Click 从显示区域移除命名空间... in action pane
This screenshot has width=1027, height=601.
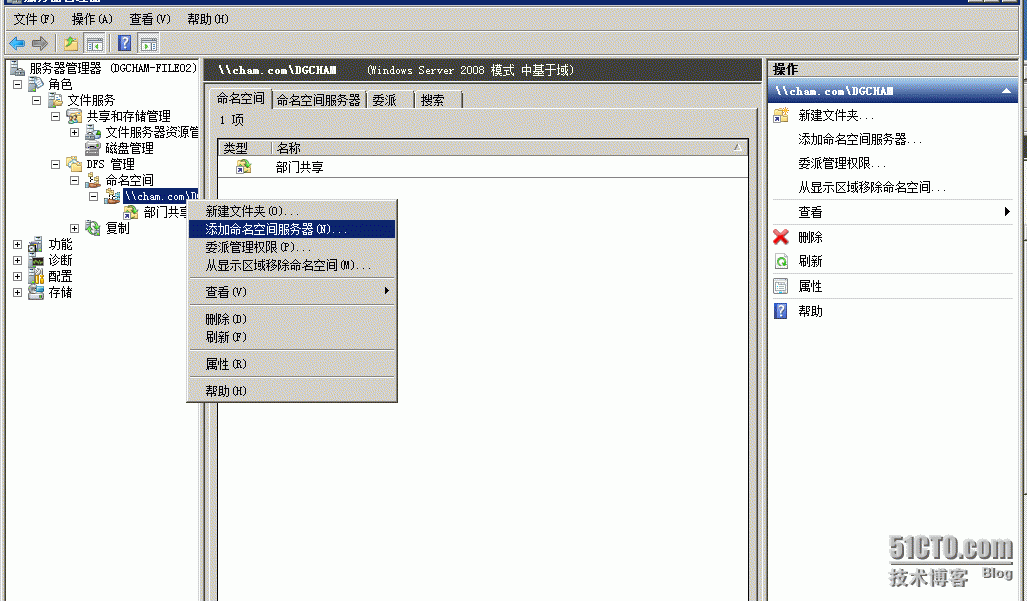point(872,187)
